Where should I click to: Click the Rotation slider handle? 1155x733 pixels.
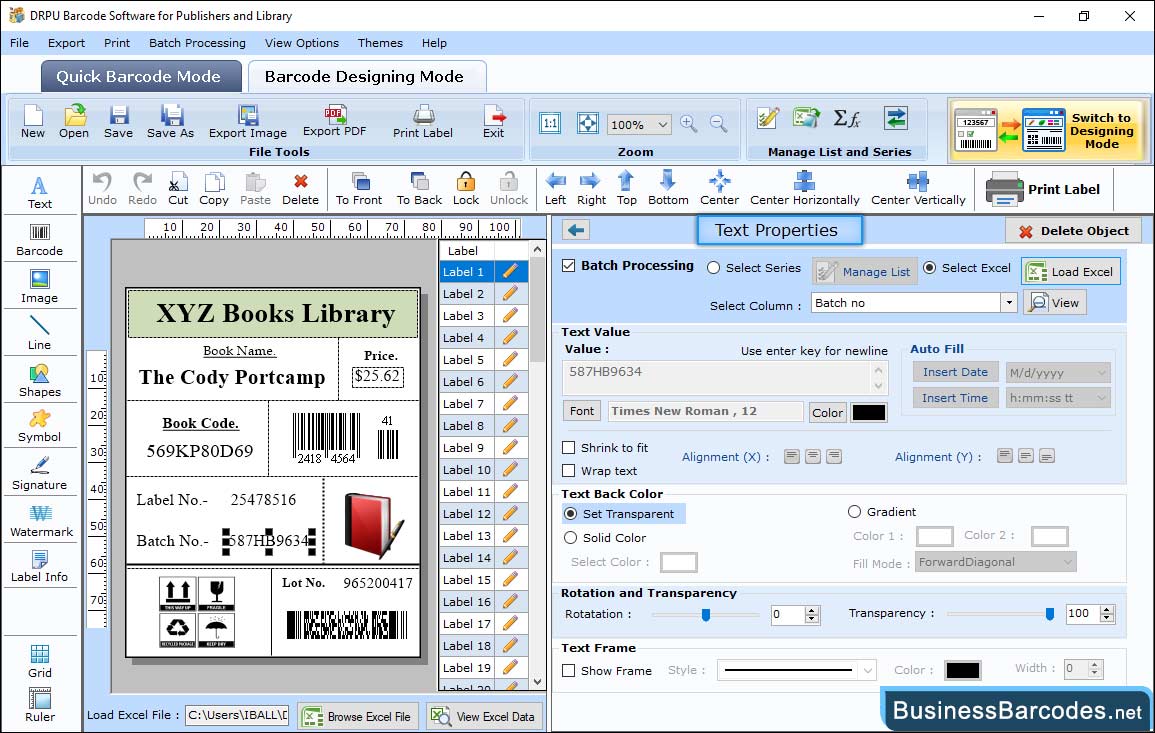[x=706, y=614]
